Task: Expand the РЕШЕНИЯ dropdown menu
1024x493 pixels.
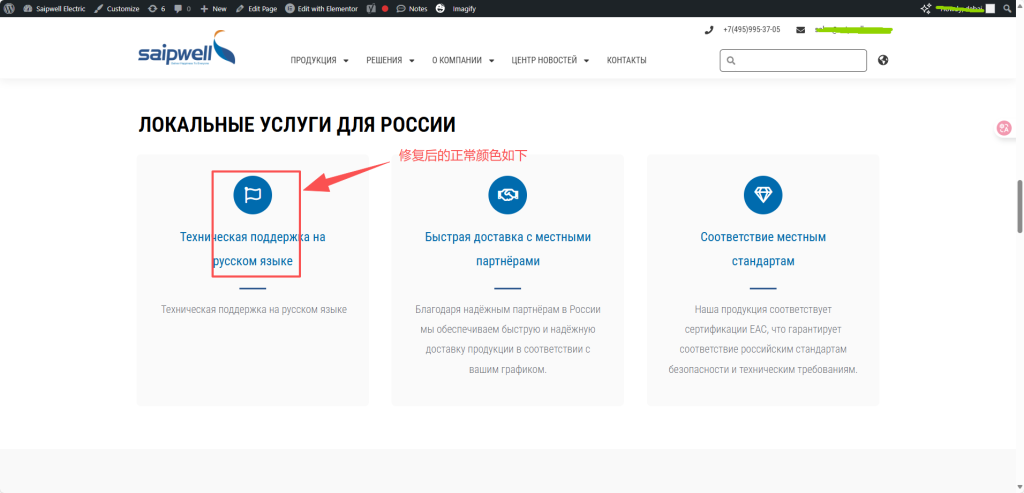Action: tap(390, 60)
